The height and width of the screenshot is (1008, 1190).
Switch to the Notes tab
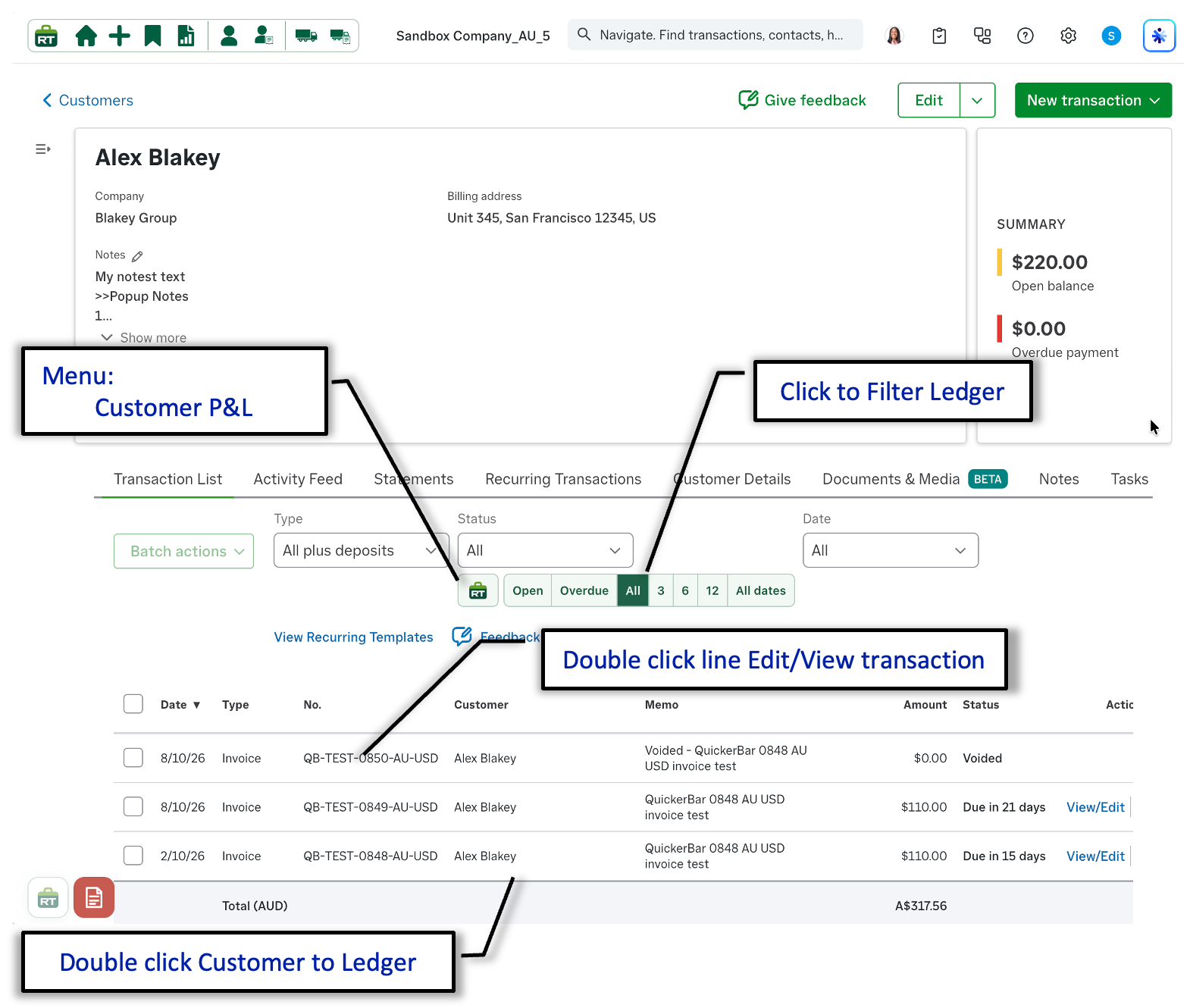pos(1059,479)
